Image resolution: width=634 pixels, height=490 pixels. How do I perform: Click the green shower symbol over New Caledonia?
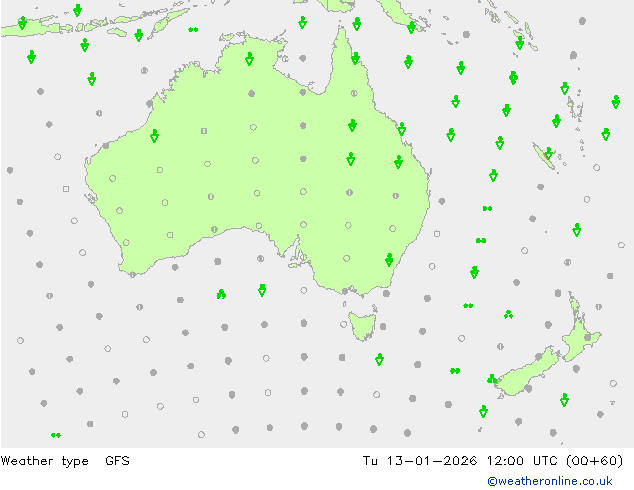[x=548, y=153]
